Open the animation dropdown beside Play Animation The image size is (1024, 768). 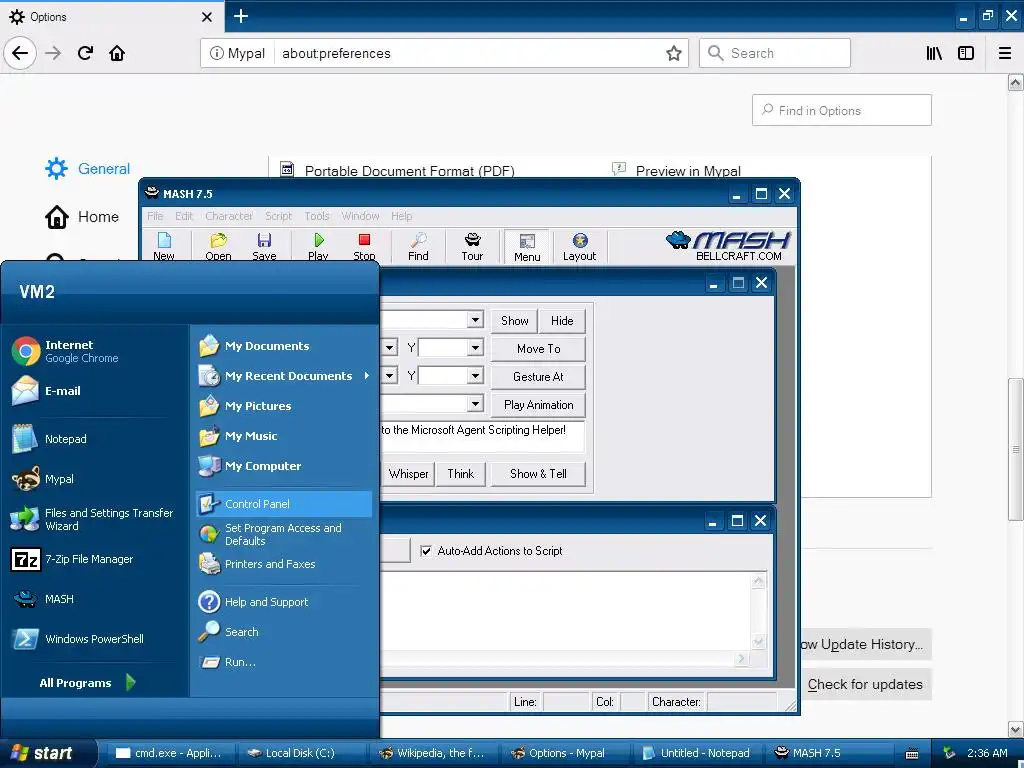475,404
